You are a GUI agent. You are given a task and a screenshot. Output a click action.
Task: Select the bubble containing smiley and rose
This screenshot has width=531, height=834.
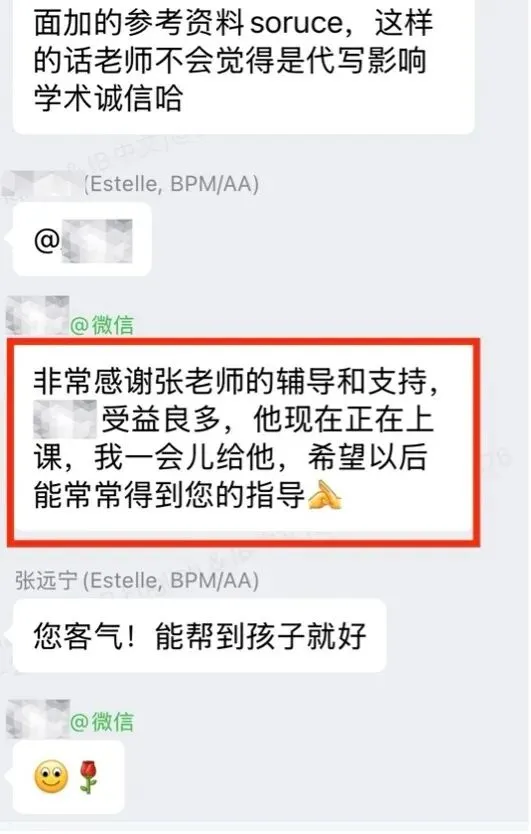[68, 777]
